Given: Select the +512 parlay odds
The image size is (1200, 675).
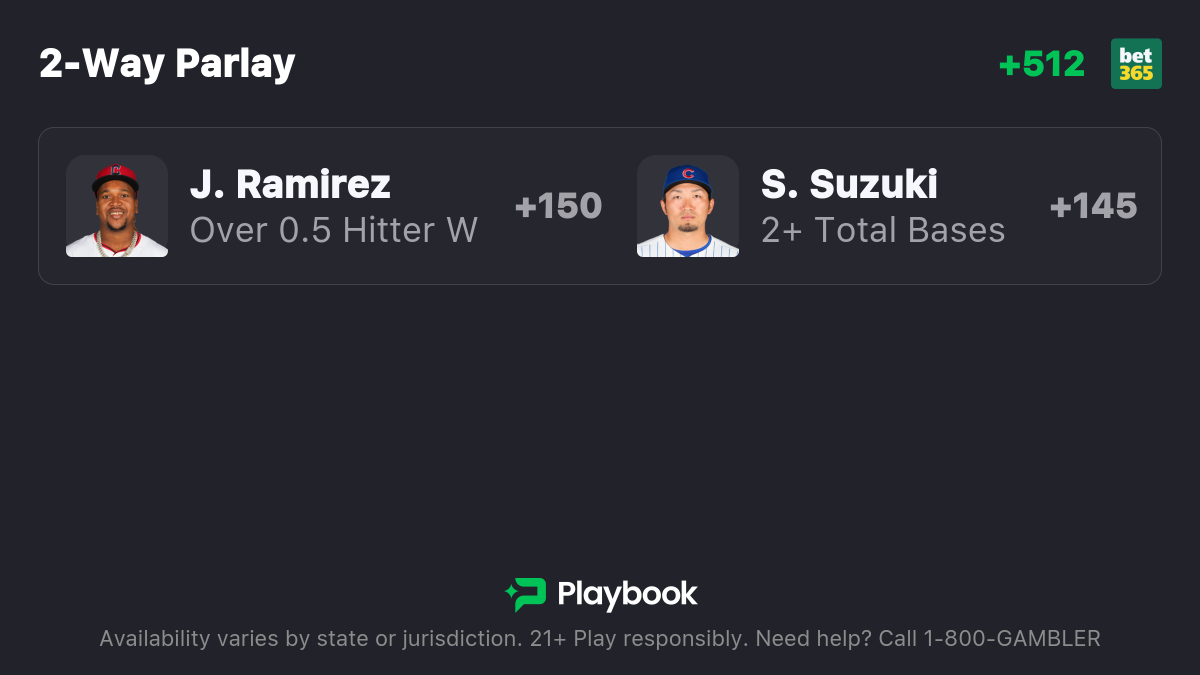Looking at the screenshot, I should point(1041,64).
